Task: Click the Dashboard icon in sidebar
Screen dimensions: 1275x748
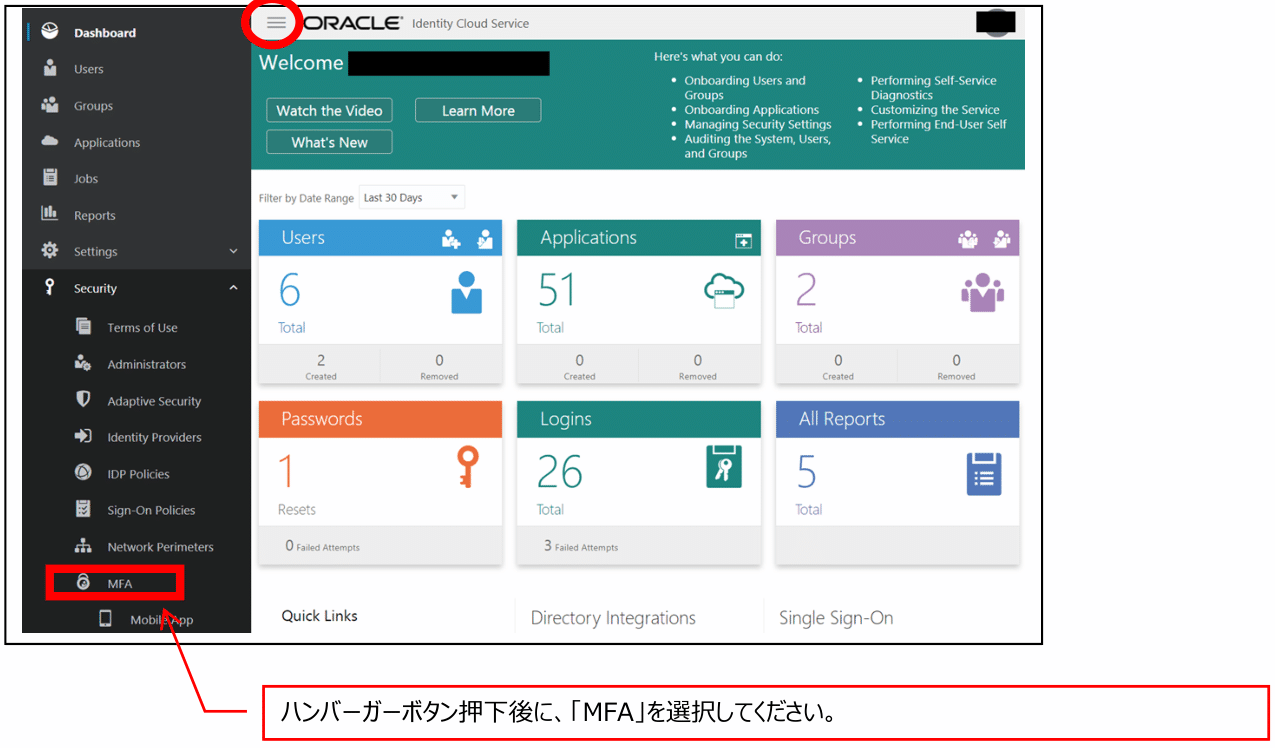Action: click(49, 32)
